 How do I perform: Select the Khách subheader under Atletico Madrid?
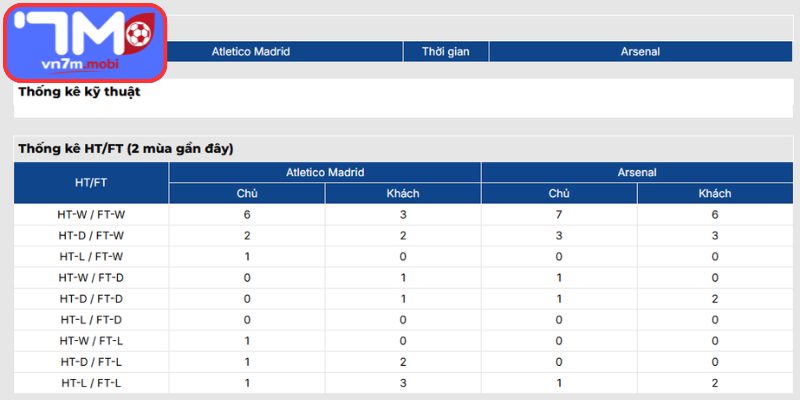403,193
